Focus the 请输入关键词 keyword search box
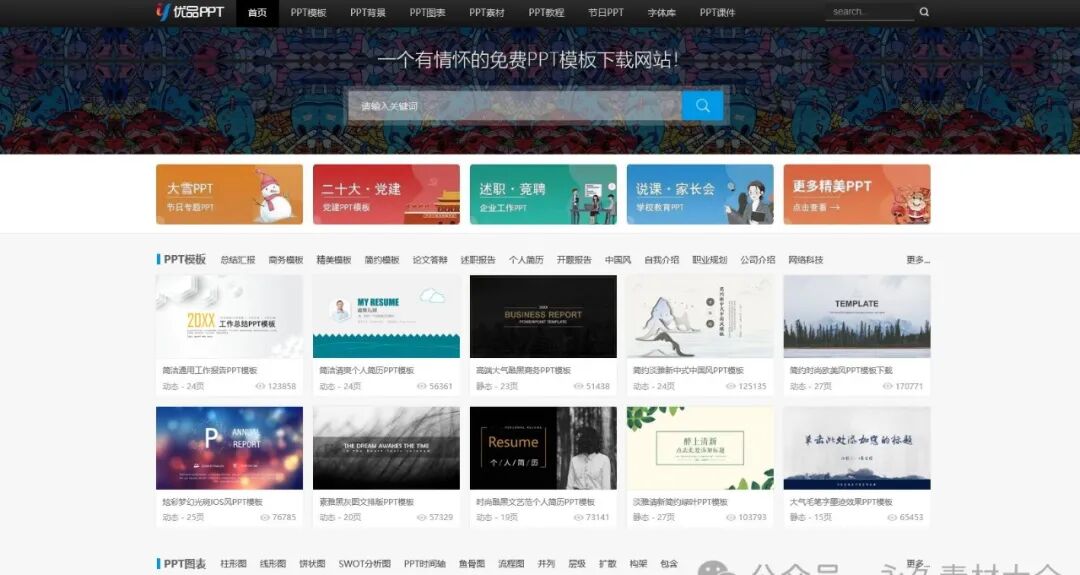The width and height of the screenshot is (1080, 575). pyautogui.click(x=515, y=105)
